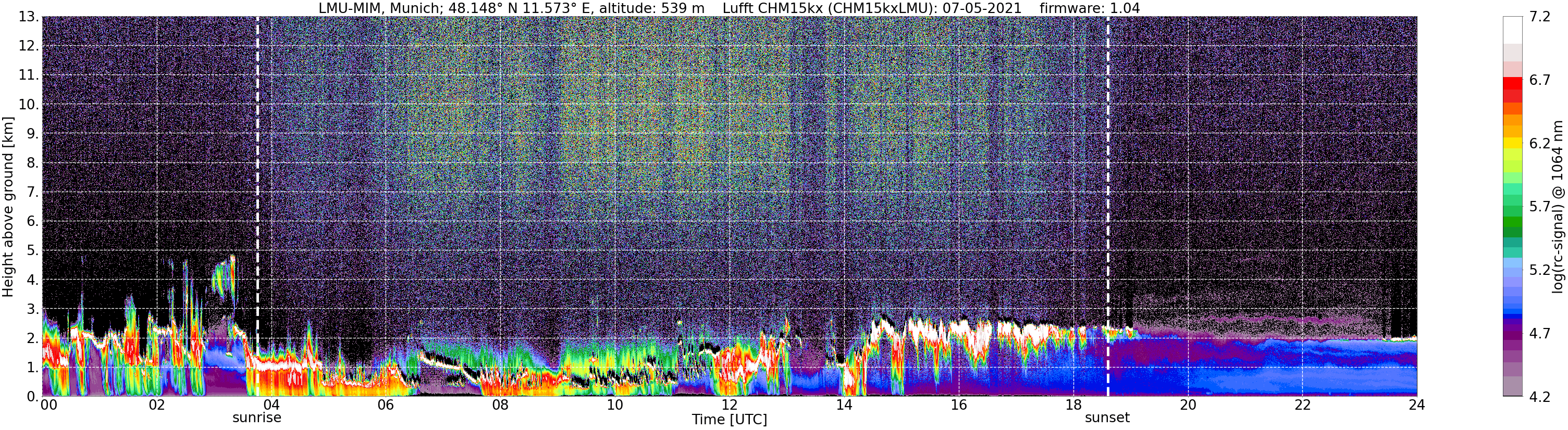1568x430 pixels.
Task: Select the 'sunrise' label below the time axis
Action: pos(257,418)
